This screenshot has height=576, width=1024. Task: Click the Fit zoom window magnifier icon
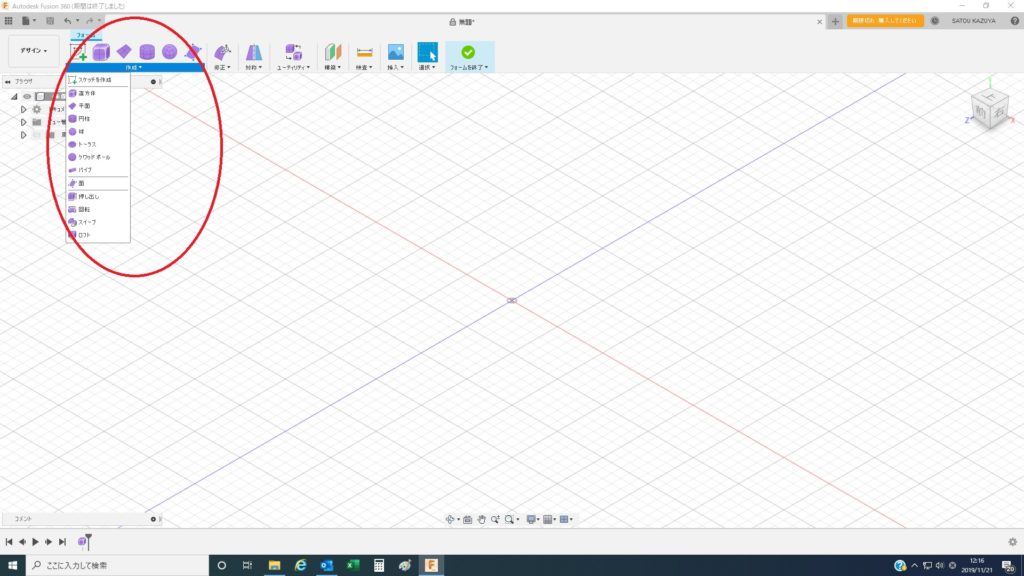pos(509,519)
